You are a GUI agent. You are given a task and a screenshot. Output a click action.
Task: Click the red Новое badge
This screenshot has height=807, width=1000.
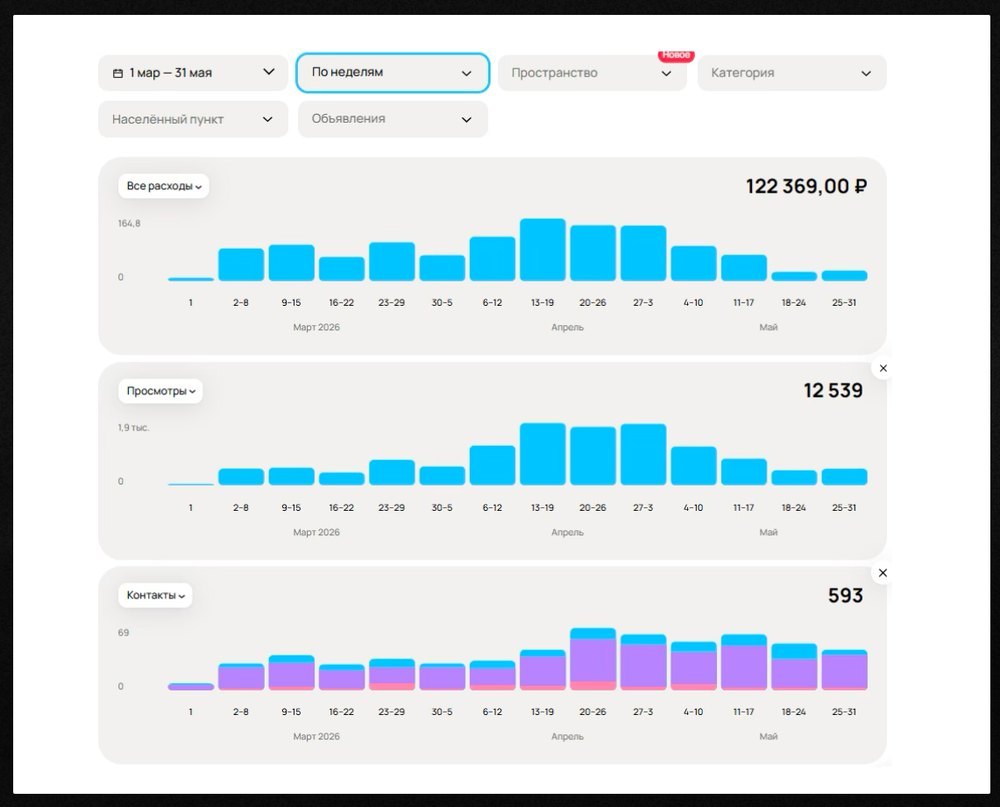point(676,56)
